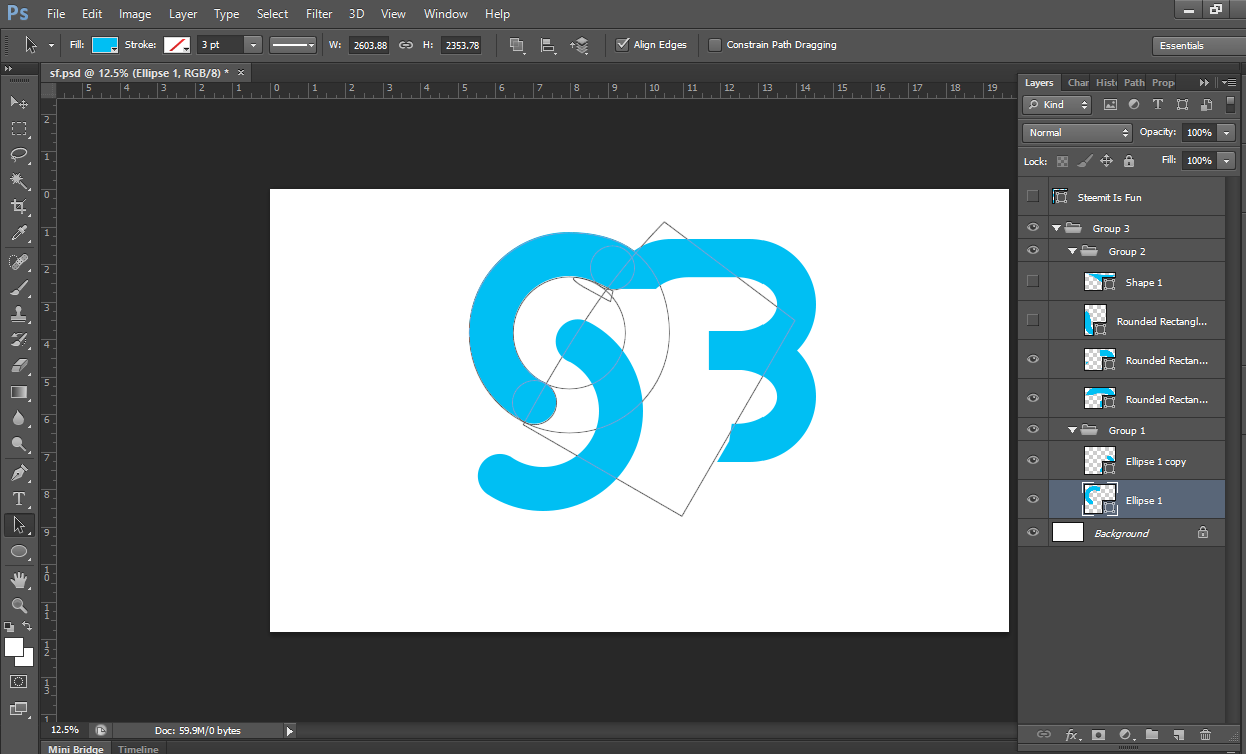Select the Ellipse 1 copy layer thumbnail
Screen dimensions: 1246x754
[x=1100, y=461]
